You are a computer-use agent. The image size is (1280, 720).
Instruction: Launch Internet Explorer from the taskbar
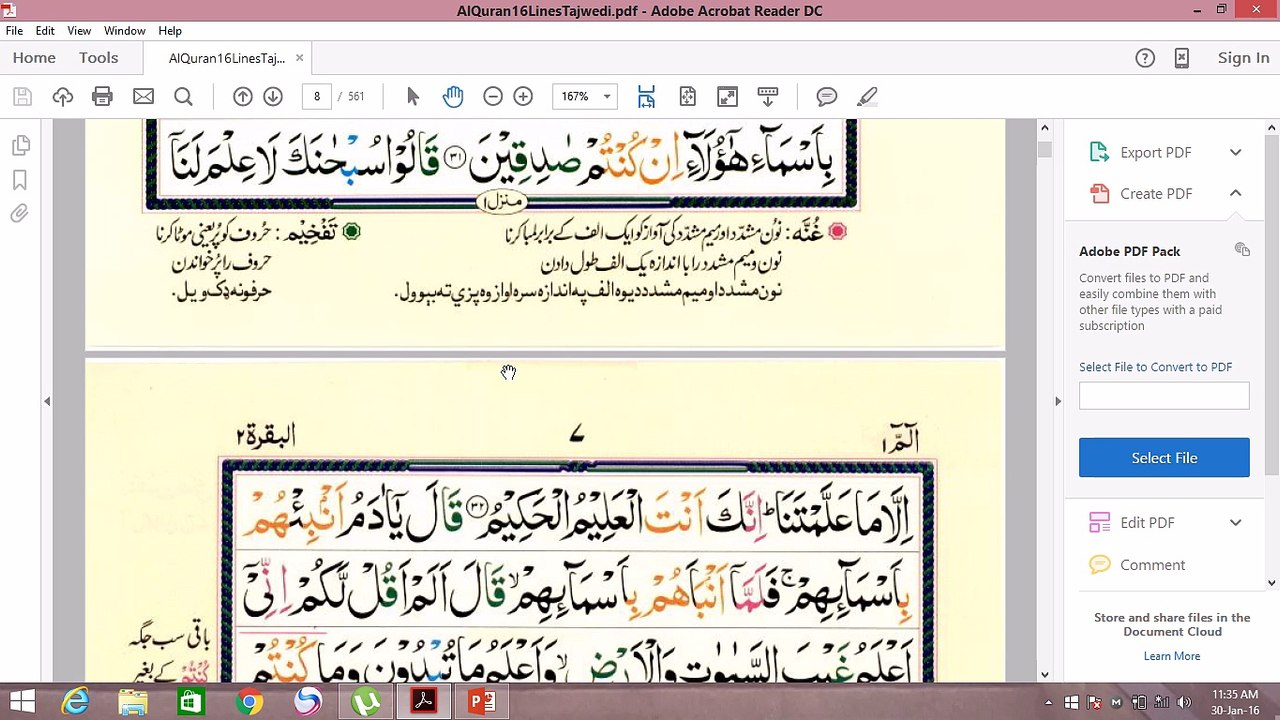click(x=75, y=702)
